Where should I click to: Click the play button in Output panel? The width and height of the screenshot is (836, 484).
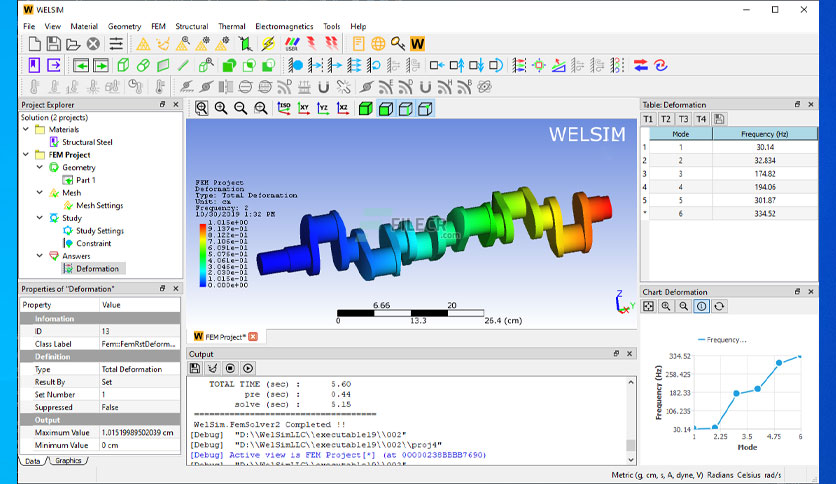[x=248, y=368]
